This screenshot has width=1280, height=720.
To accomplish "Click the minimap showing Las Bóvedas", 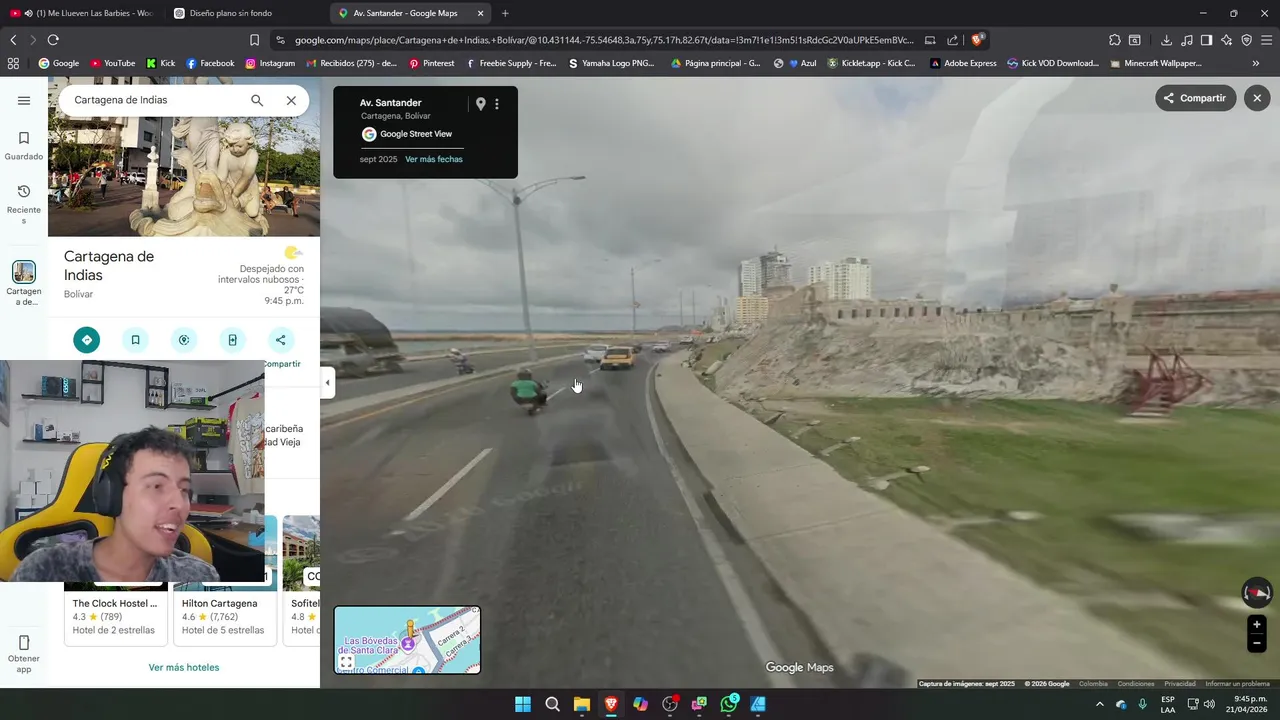I will [x=407, y=640].
